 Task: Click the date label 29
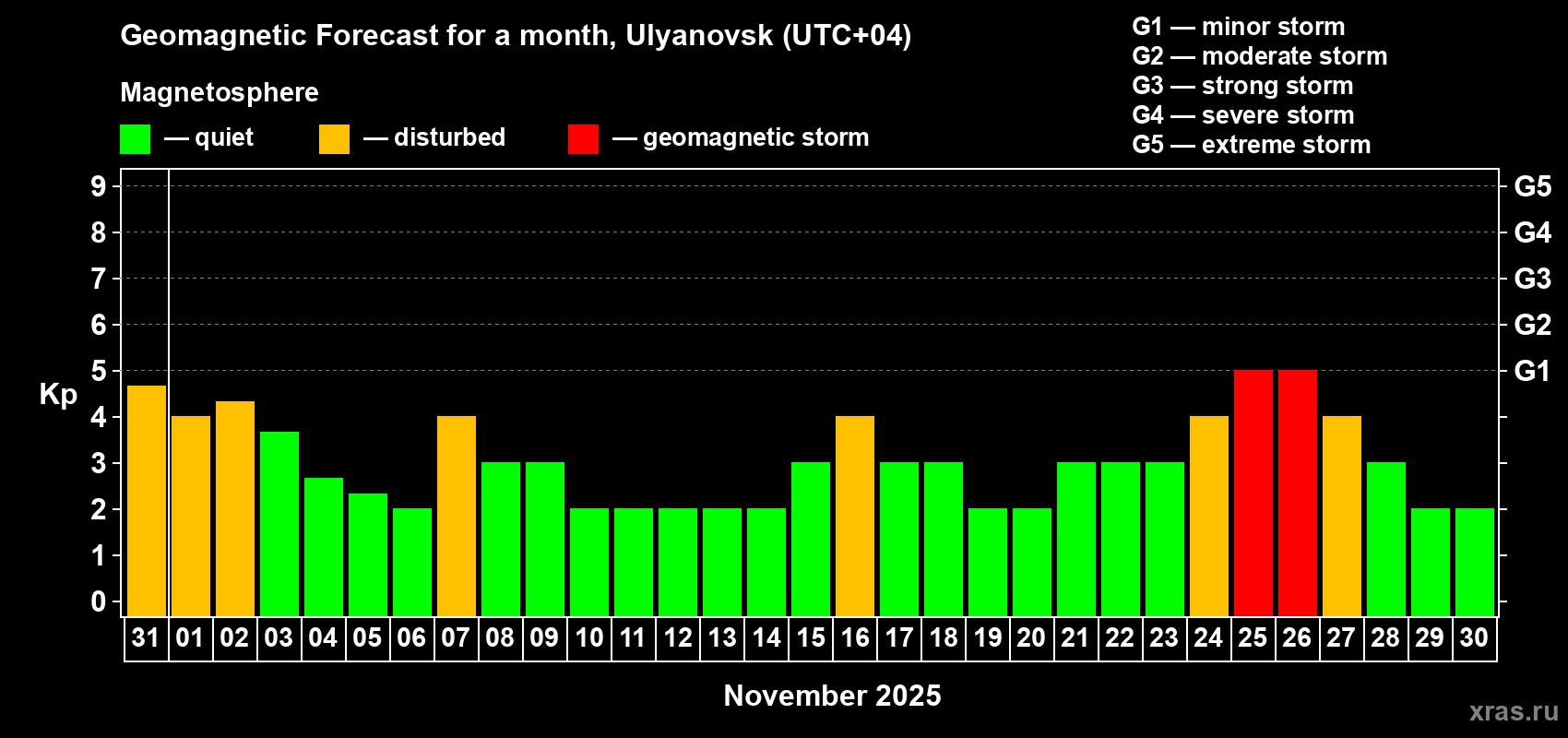1430,638
